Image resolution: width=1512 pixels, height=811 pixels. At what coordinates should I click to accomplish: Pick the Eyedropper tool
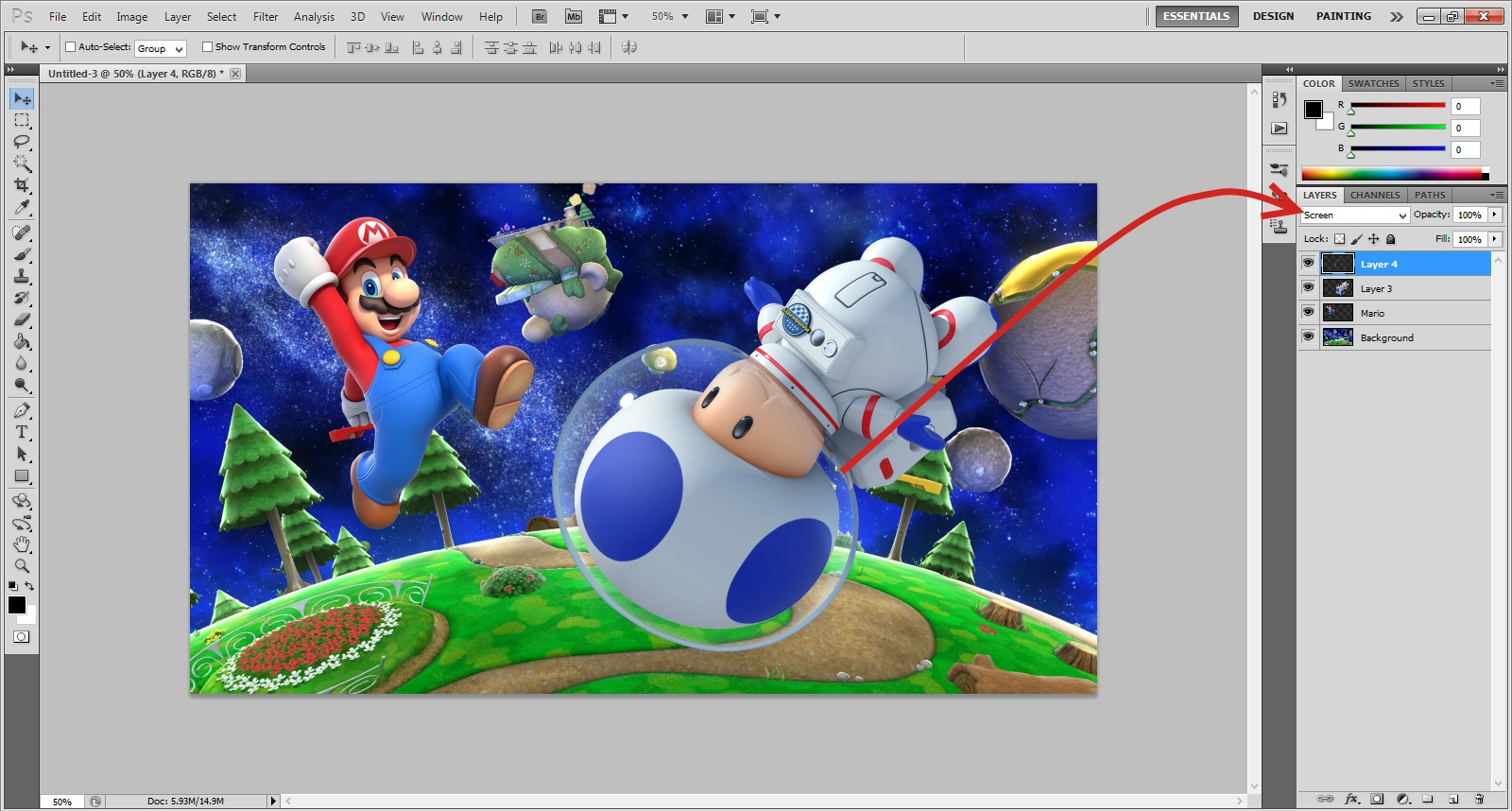pyautogui.click(x=22, y=207)
